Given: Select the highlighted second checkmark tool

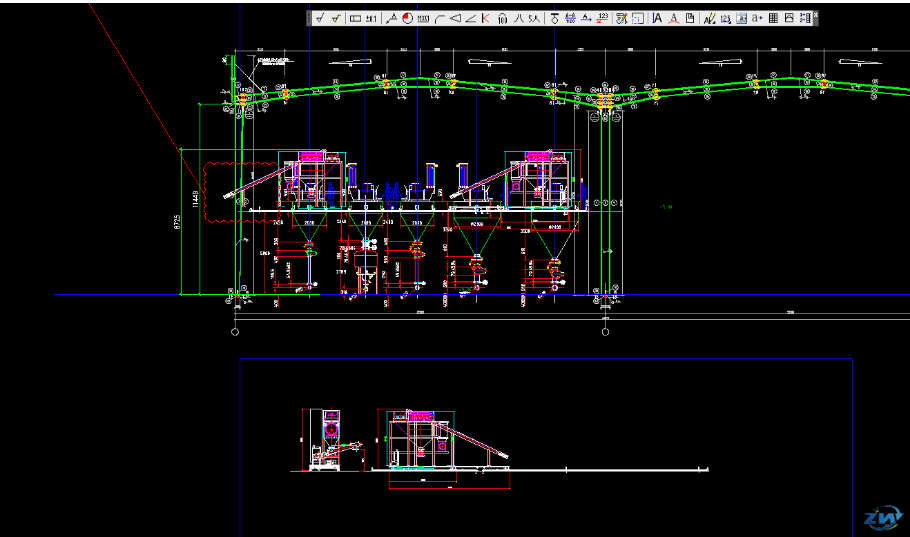Looking at the screenshot, I should [336, 18].
